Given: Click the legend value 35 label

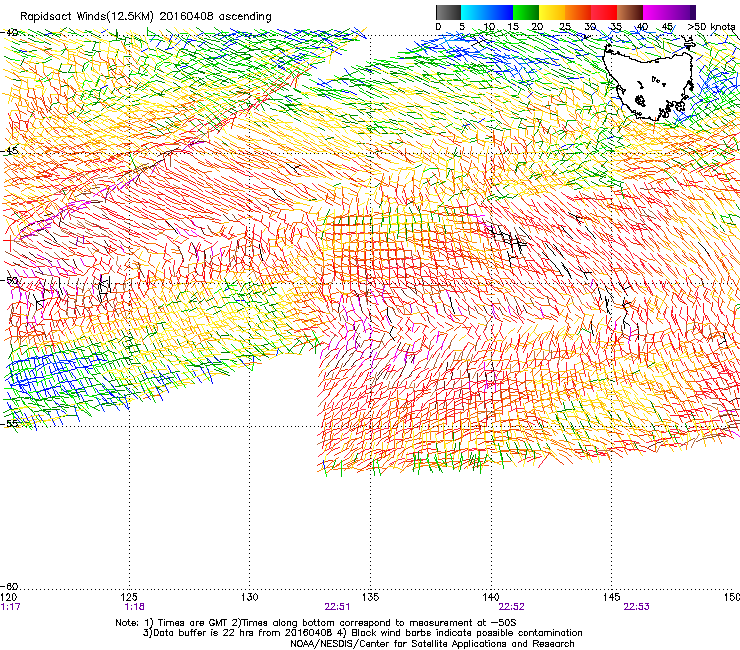Looking at the screenshot, I should [x=616, y=27].
